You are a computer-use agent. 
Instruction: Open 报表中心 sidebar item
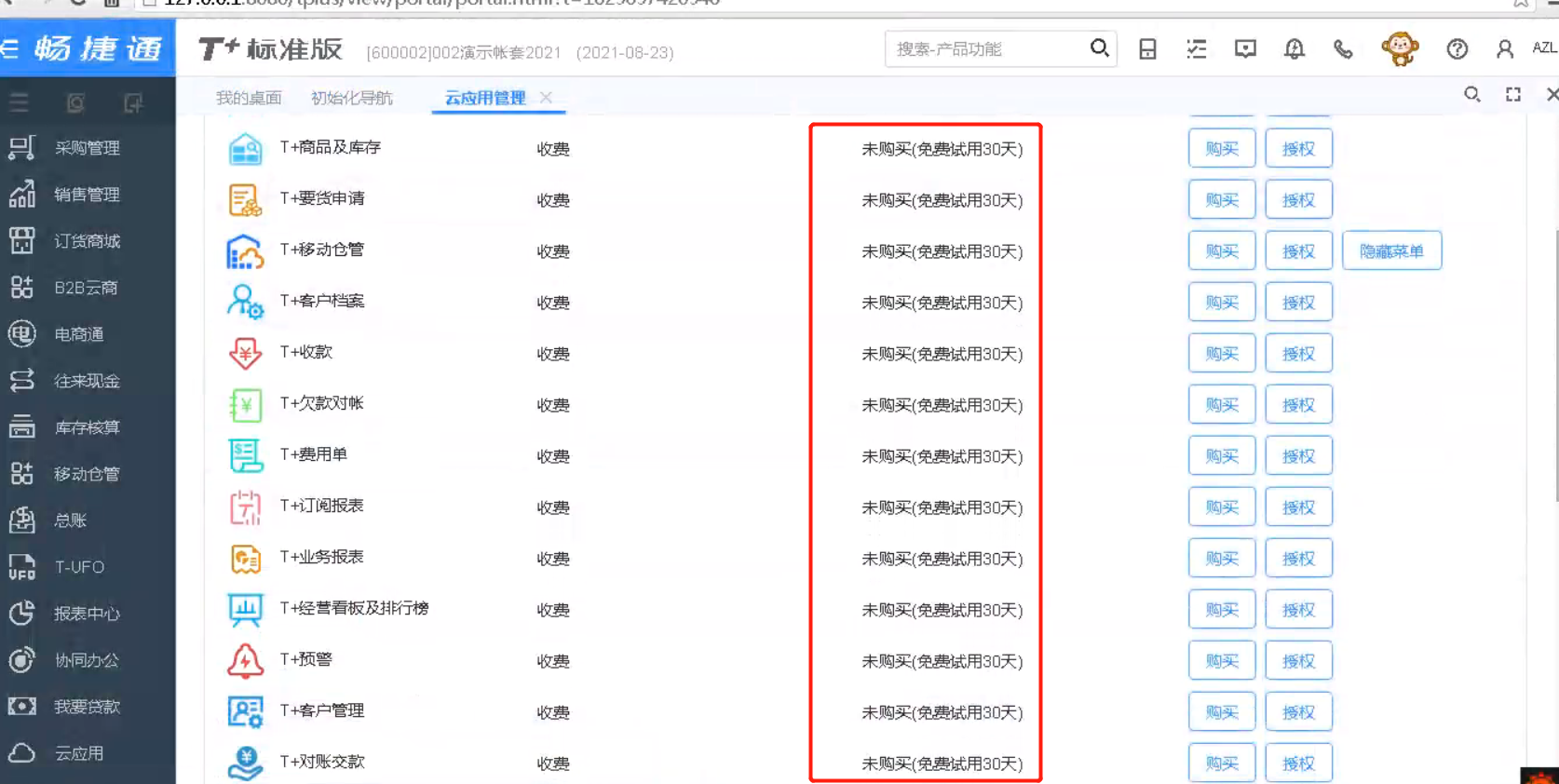coord(87,614)
